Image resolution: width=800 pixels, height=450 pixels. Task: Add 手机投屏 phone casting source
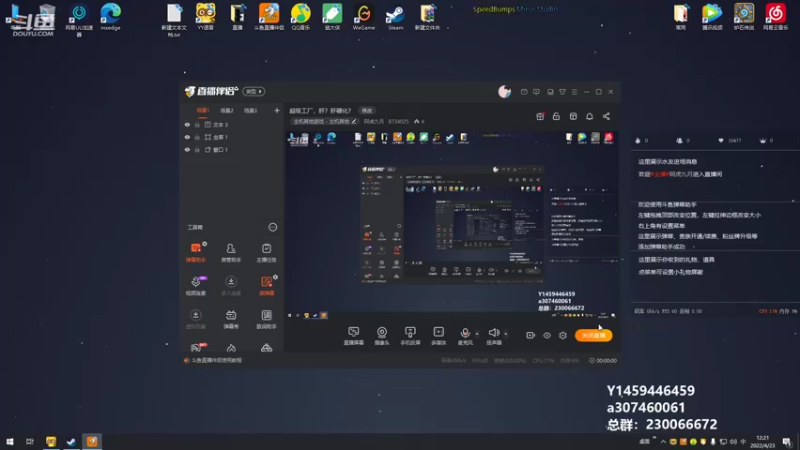(410, 336)
